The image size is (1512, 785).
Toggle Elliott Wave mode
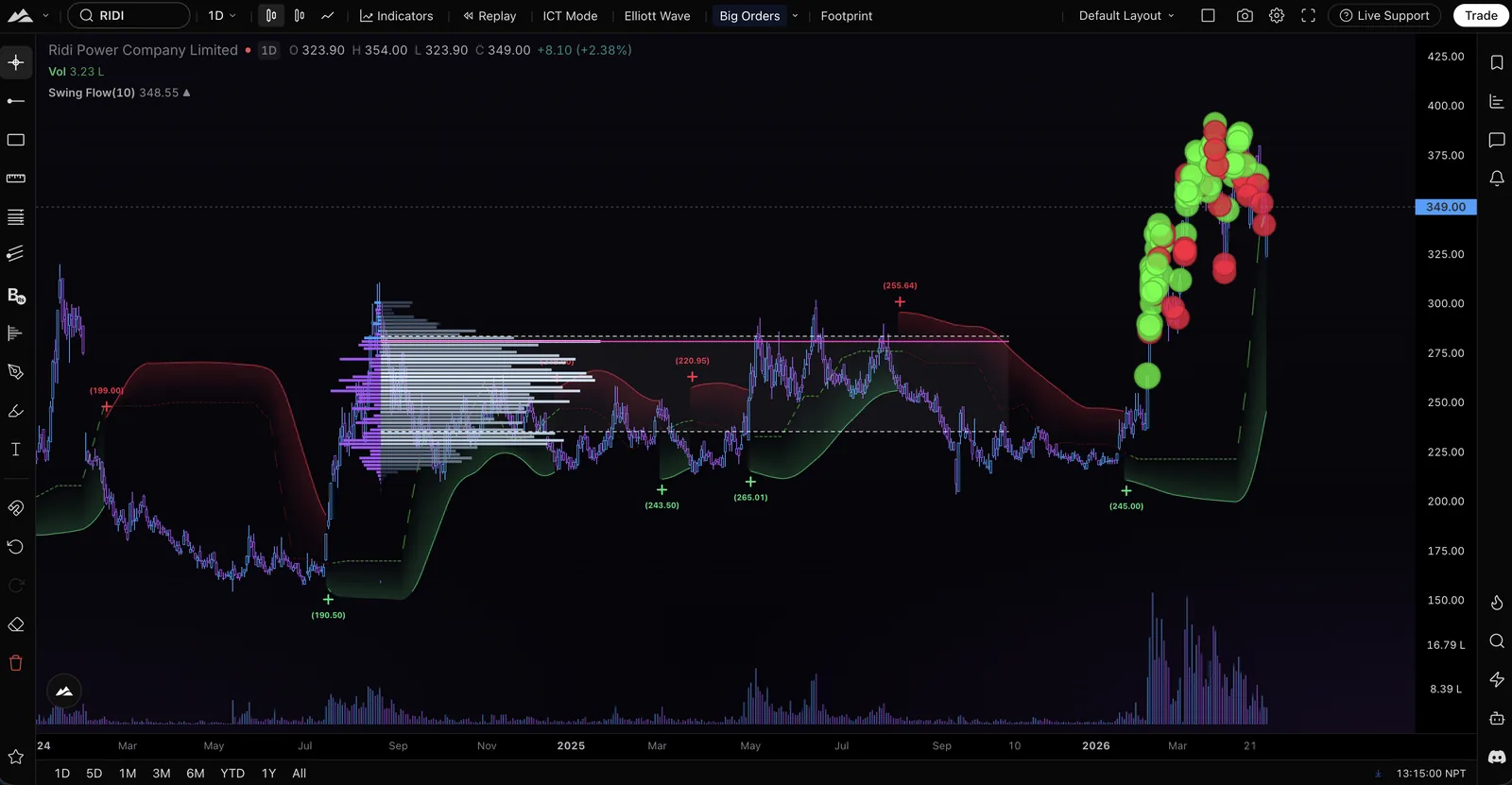(x=657, y=16)
